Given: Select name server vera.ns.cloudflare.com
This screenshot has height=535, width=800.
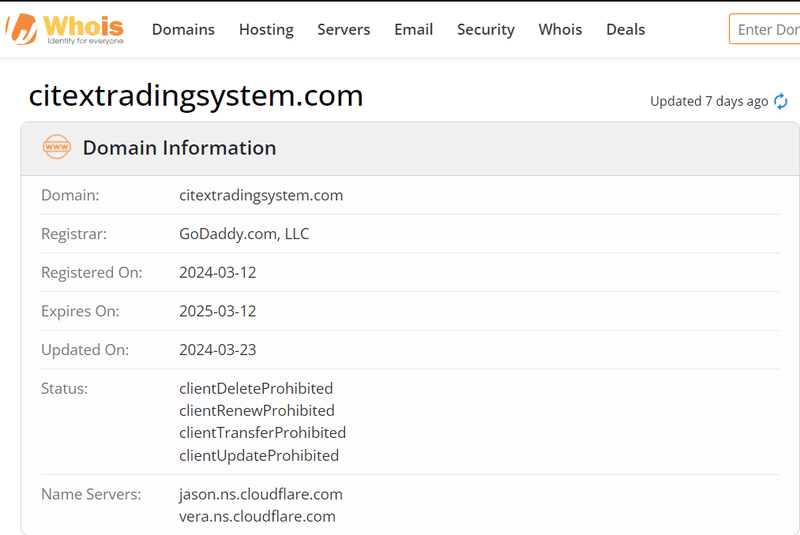Looking at the screenshot, I should coord(258,517).
